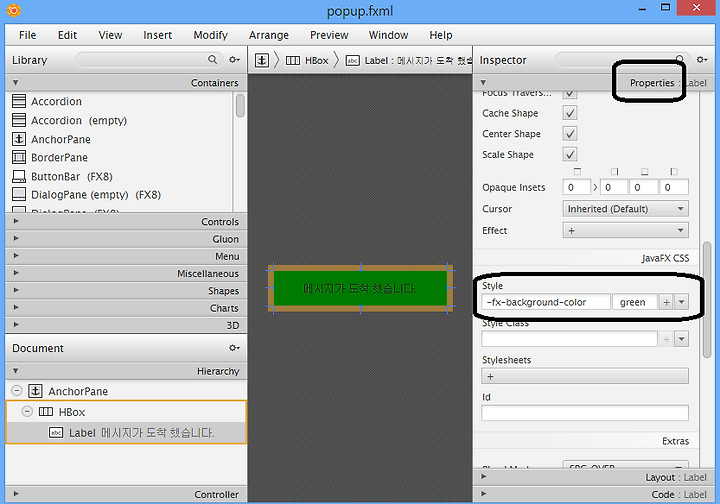Expand the Charts library section

click(16, 307)
